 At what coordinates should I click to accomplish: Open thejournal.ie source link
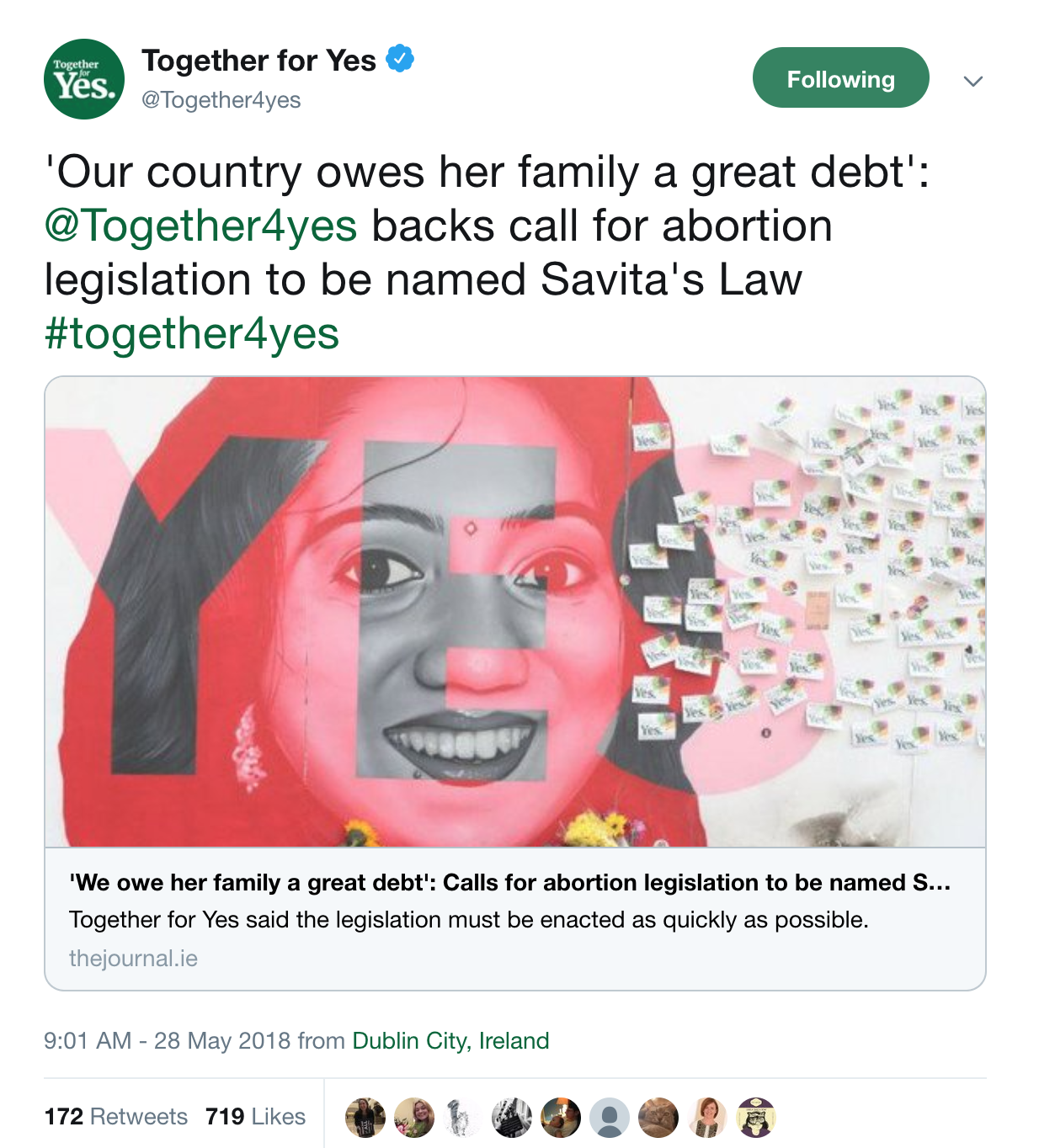133,959
